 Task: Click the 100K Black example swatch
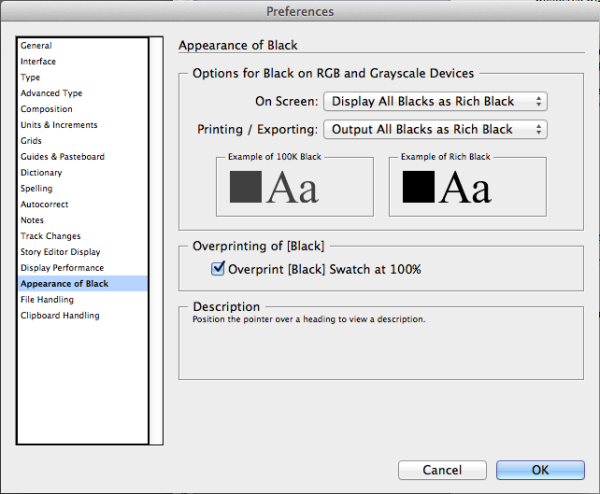tap(246, 187)
